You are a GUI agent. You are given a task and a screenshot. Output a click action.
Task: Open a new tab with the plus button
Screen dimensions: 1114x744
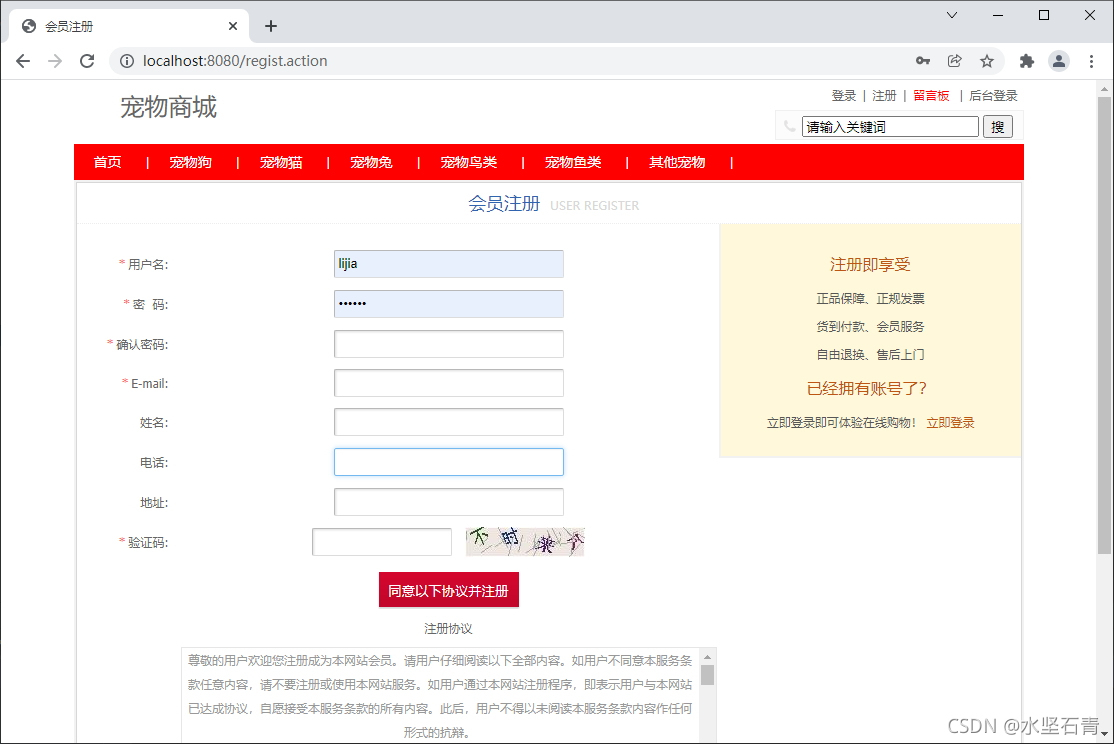click(271, 26)
